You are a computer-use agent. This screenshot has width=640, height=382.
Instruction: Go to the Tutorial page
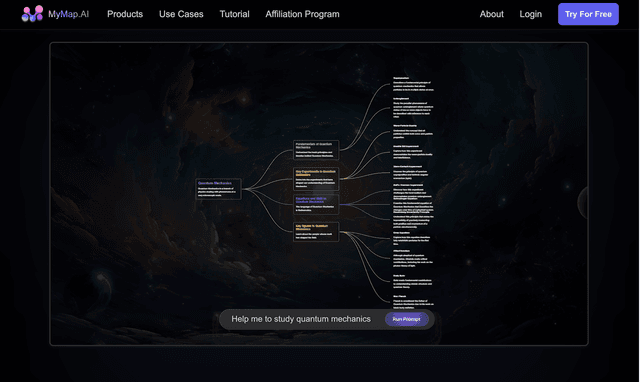[x=234, y=14]
